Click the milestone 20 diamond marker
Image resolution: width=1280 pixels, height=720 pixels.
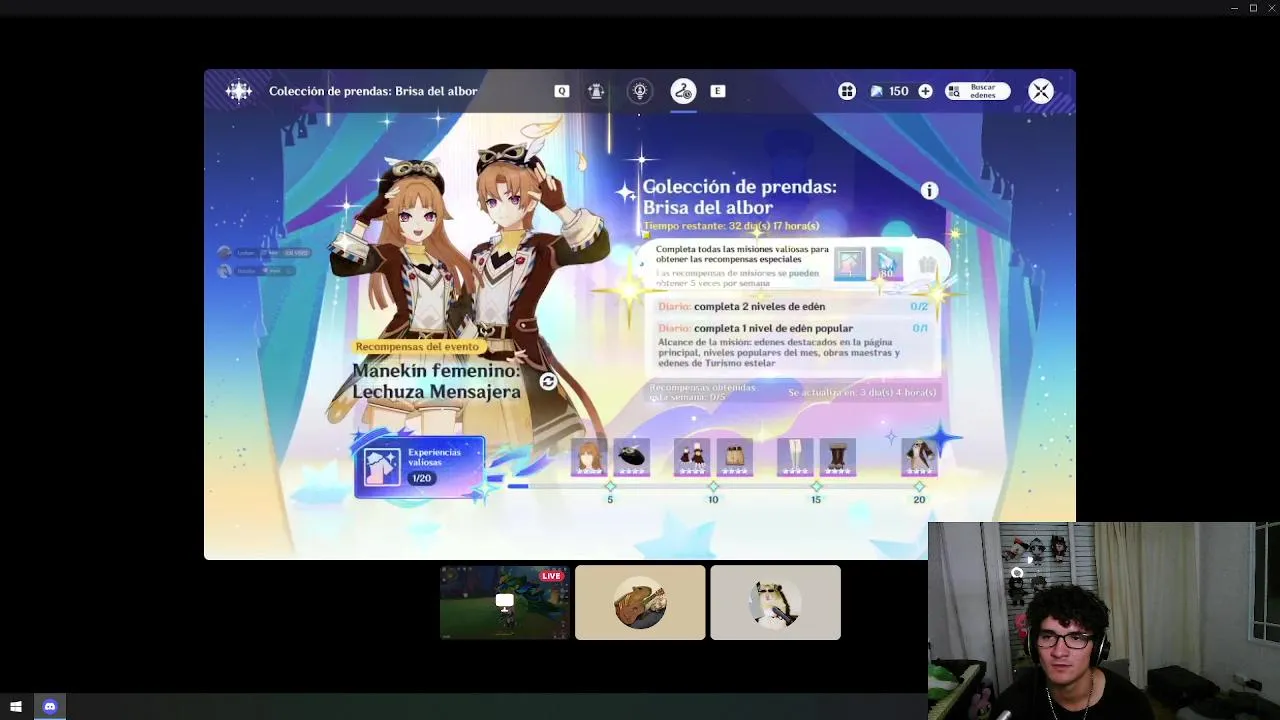click(x=919, y=486)
